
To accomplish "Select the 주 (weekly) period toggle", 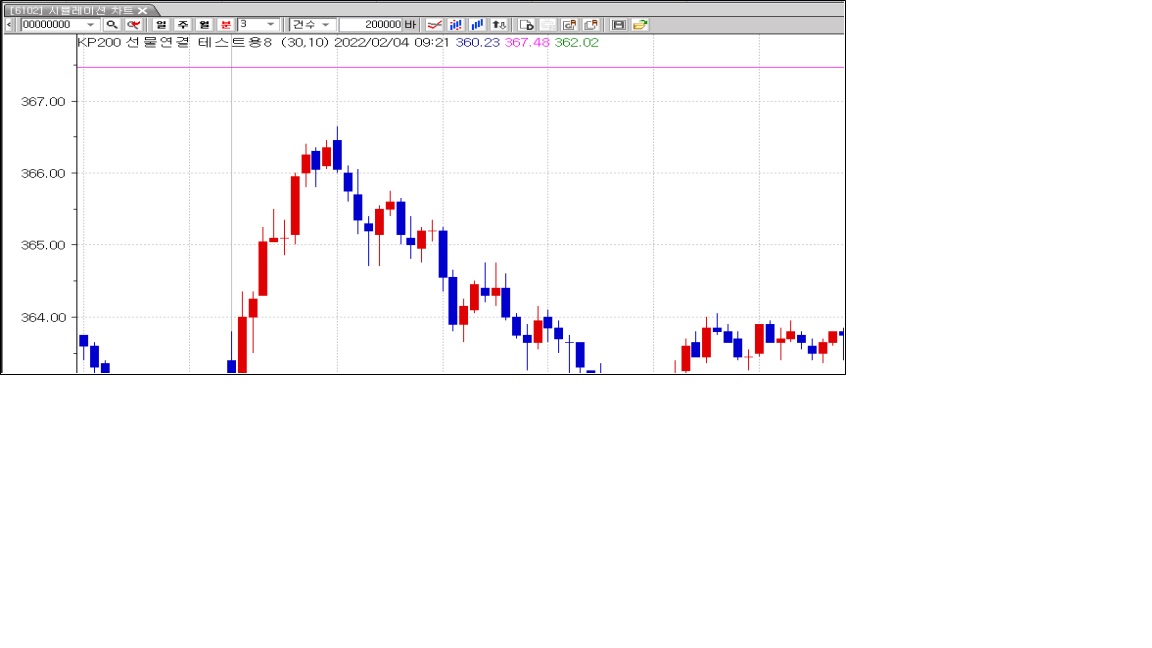I will pyautogui.click(x=182, y=24).
